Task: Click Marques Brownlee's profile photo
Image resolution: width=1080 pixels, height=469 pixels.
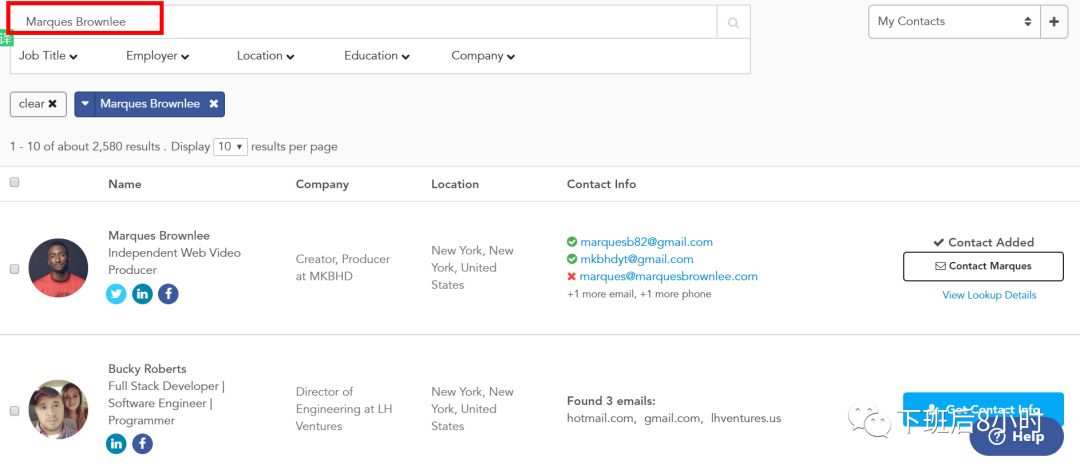Action: 58,268
